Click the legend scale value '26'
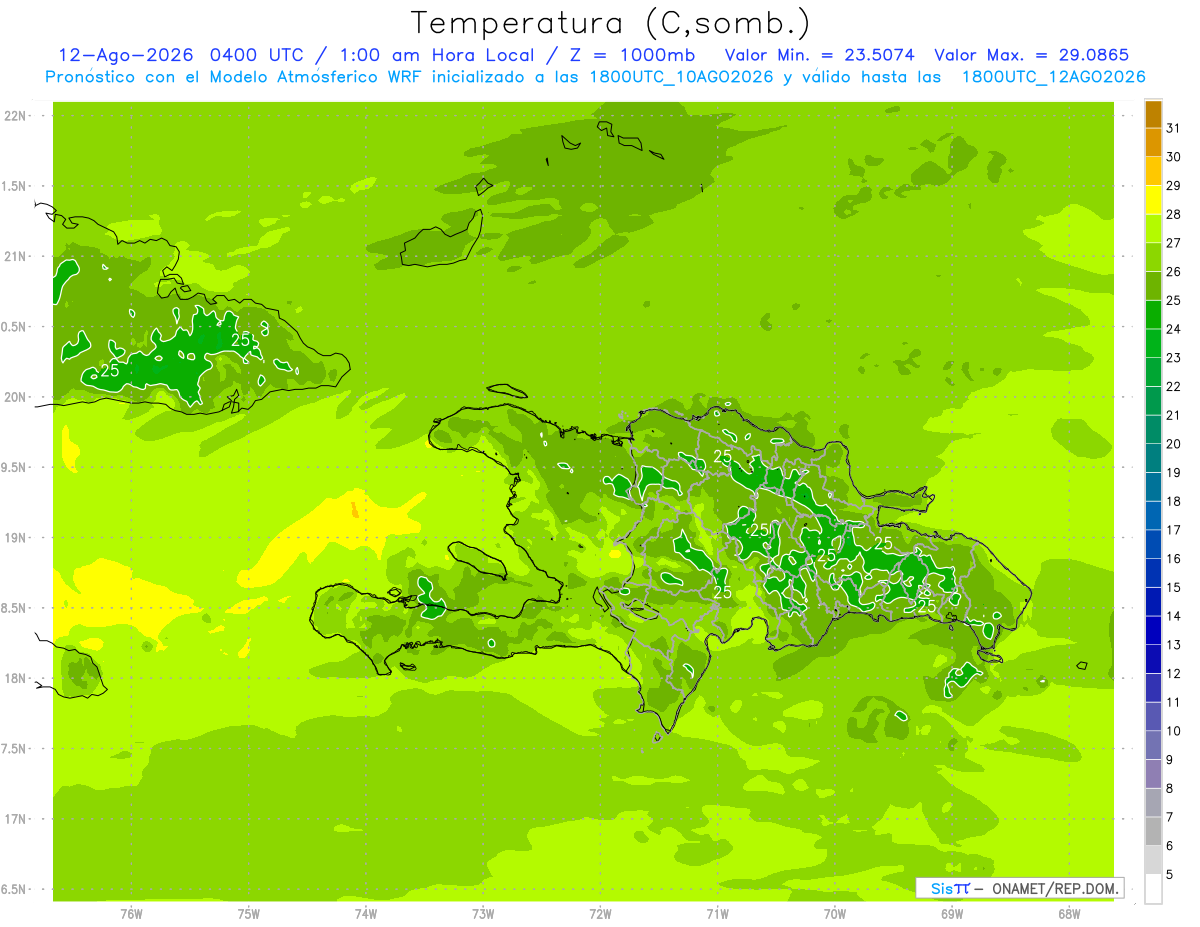This screenshot has height=927, width=1200. (1174, 272)
